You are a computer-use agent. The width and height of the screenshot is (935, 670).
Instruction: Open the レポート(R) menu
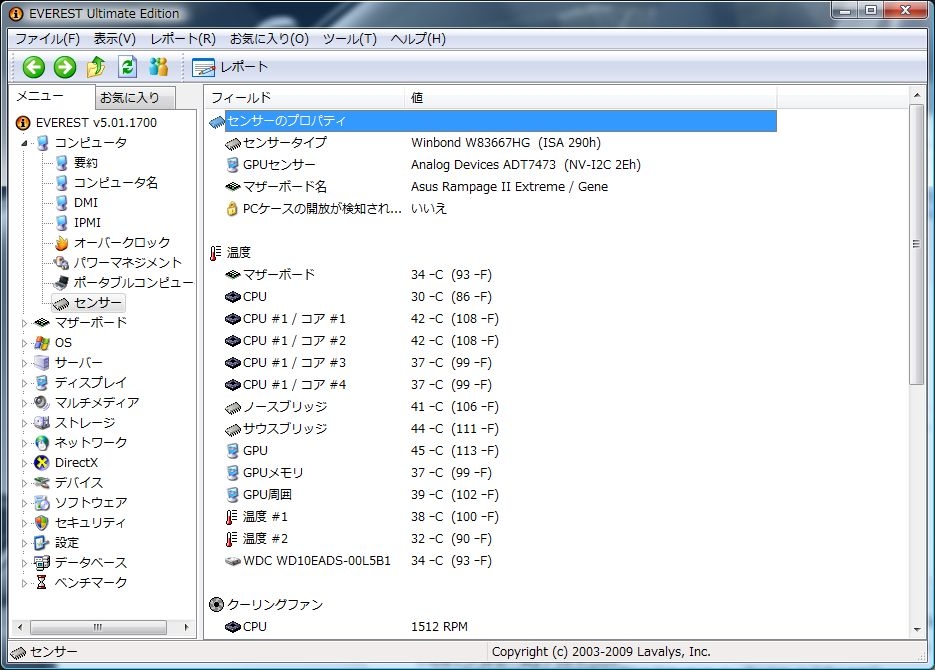[182, 39]
